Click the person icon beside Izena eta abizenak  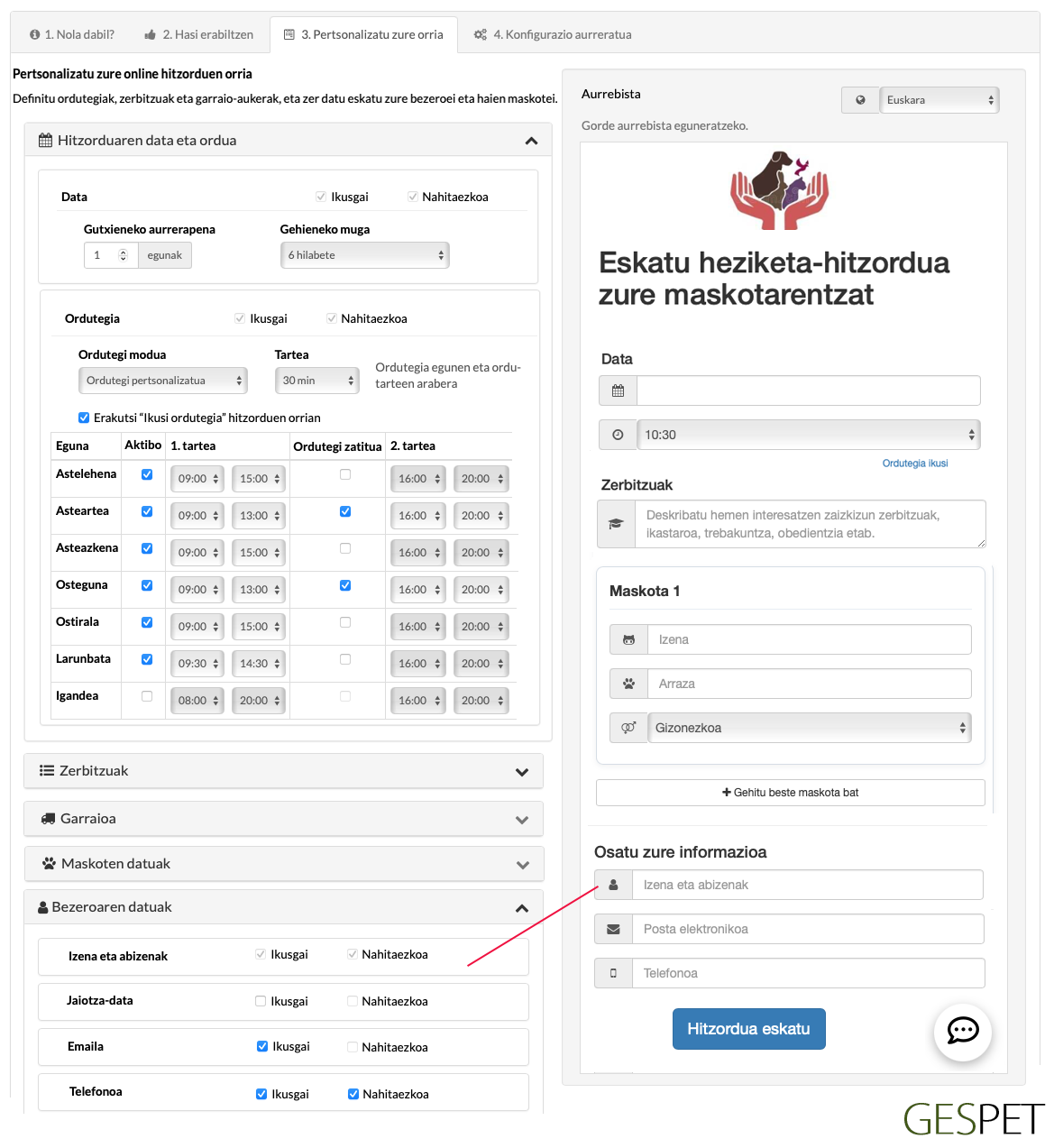click(x=613, y=885)
